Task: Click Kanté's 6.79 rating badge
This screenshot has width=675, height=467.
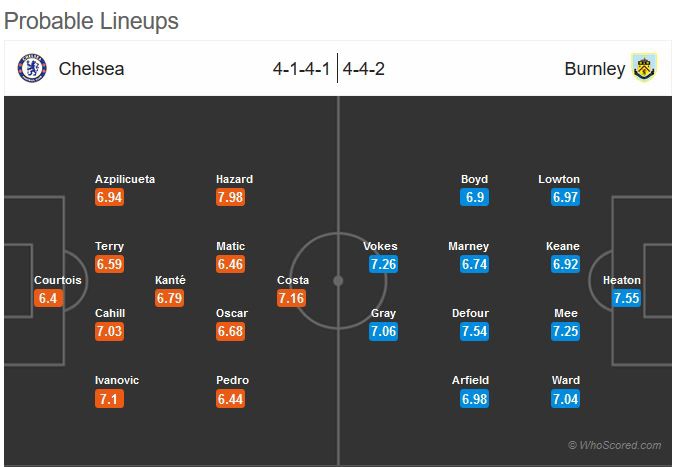Action: (169, 298)
